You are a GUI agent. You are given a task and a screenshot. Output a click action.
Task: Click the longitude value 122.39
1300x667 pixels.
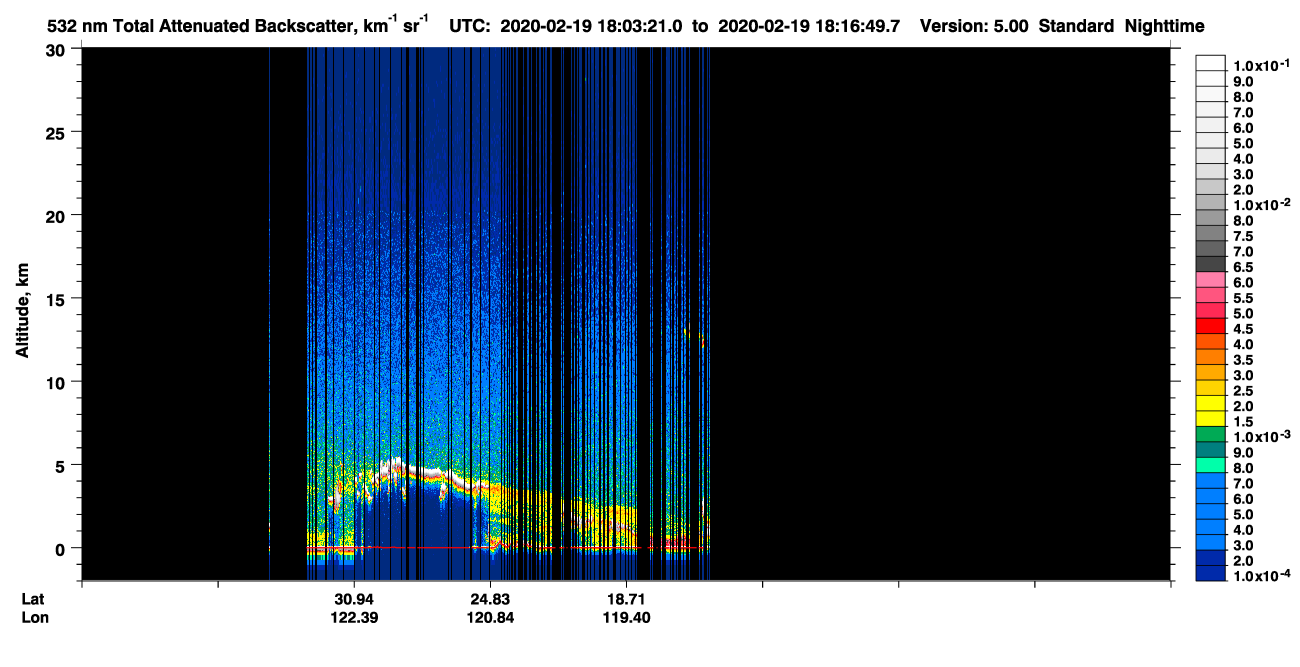pos(353,617)
